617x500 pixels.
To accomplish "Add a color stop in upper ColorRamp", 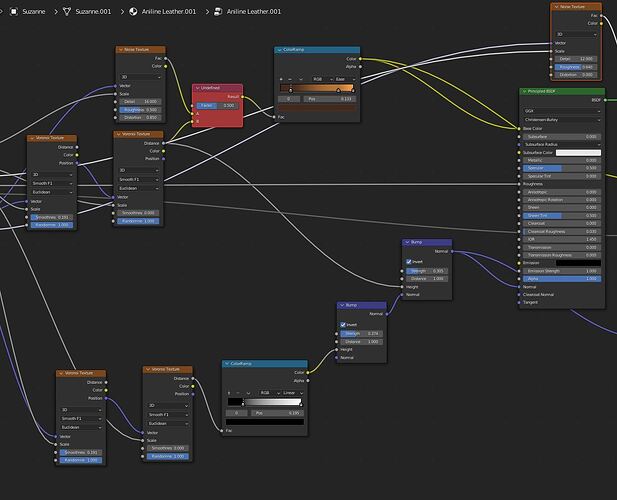I will click(281, 79).
